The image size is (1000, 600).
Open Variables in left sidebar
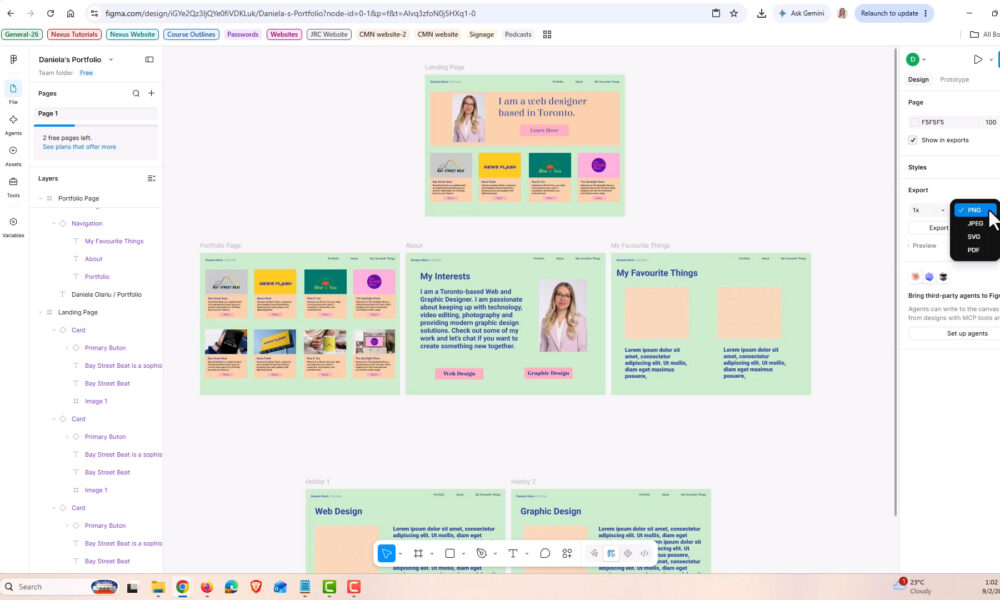point(13,226)
